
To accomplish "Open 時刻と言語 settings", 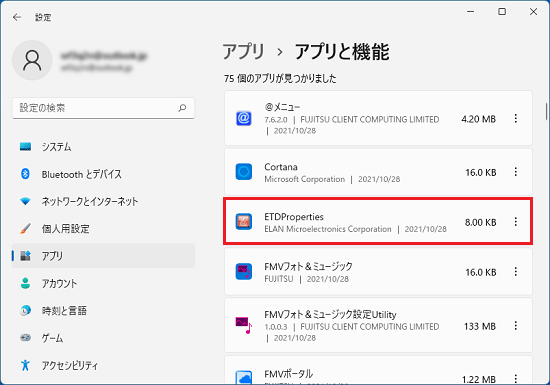I will pyautogui.click(x=103, y=311).
